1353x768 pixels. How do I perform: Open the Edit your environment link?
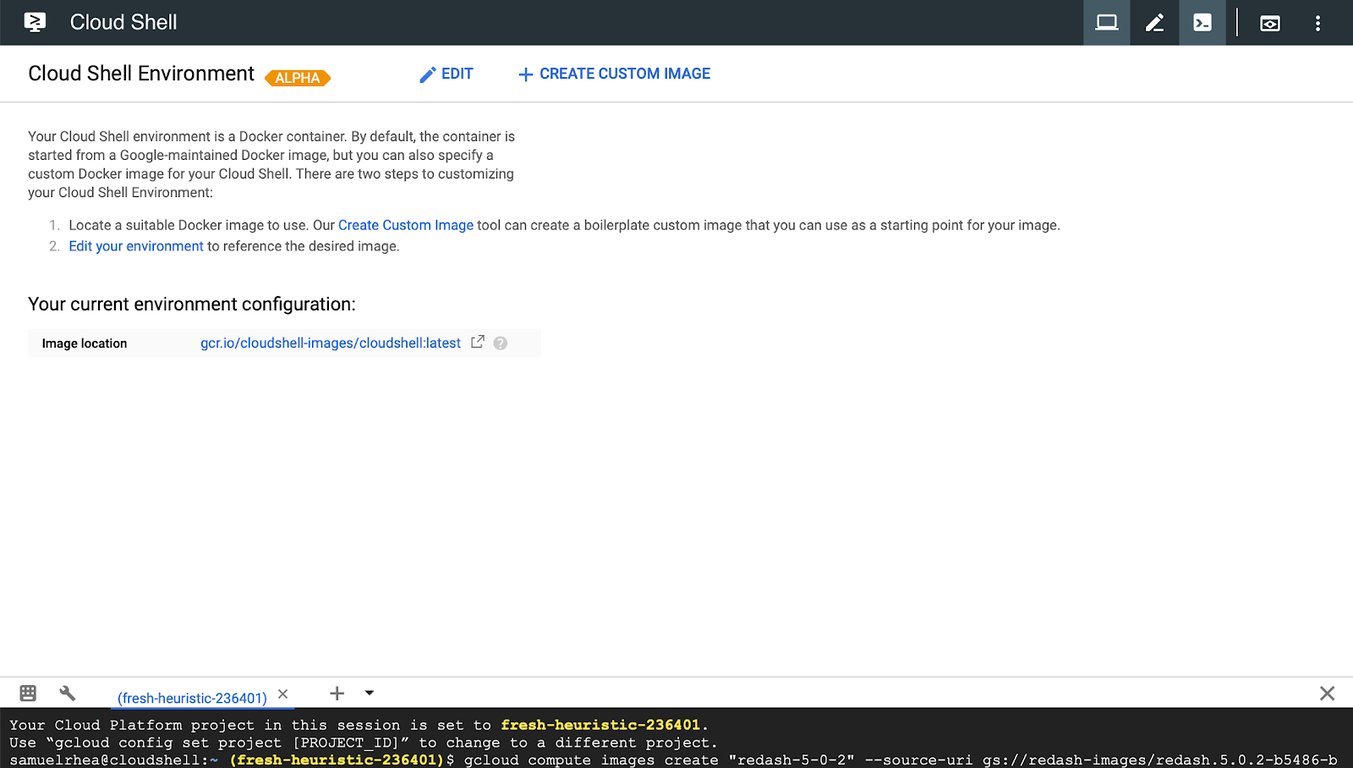[136, 246]
